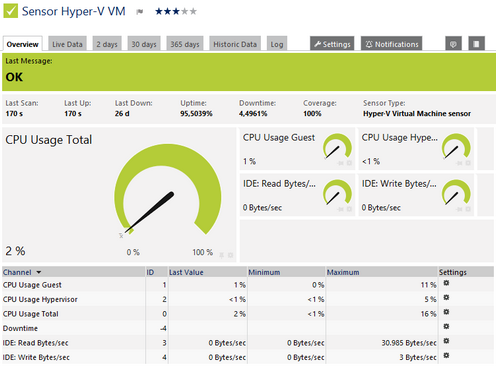Open sensor Settings button
Screen dimensions: 496x366
click(332, 44)
